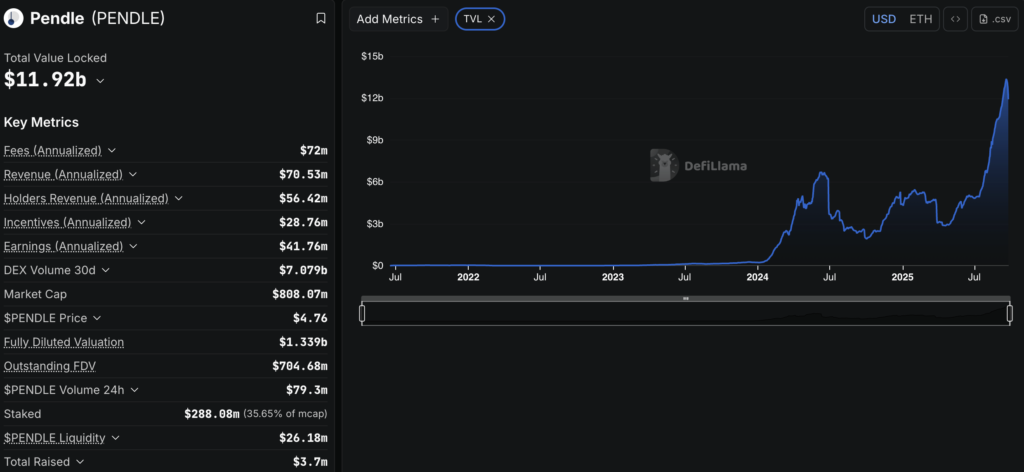Click the plus icon on Add Metrics
The width and height of the screenshot is (1024, 472).
coord(435,19)
